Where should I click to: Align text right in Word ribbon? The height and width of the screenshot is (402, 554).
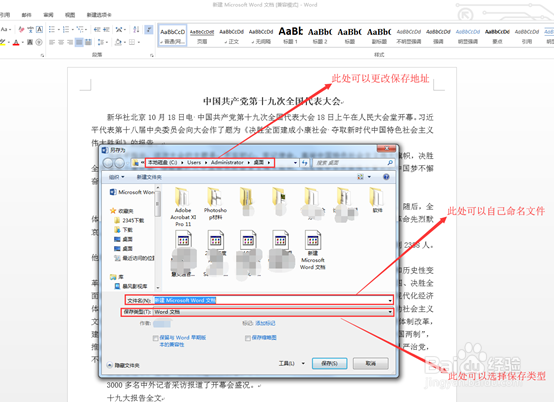[x=70, y=42]
